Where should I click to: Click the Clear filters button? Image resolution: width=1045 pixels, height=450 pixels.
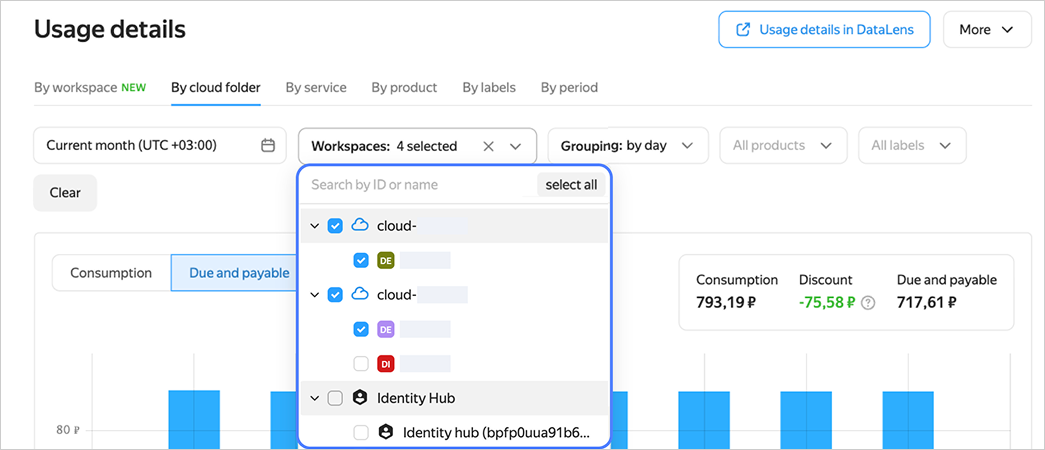point(65,193)
